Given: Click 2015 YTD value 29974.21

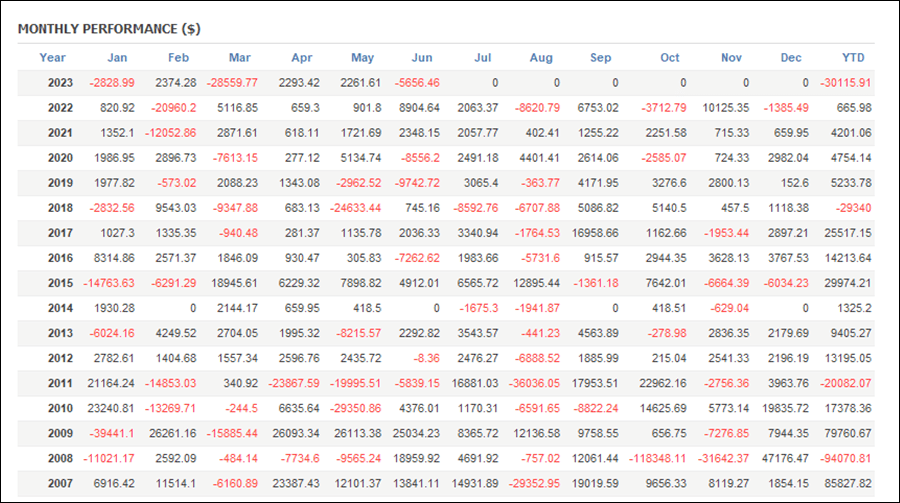Looking at the screenshot, I should tap(848, 283).
